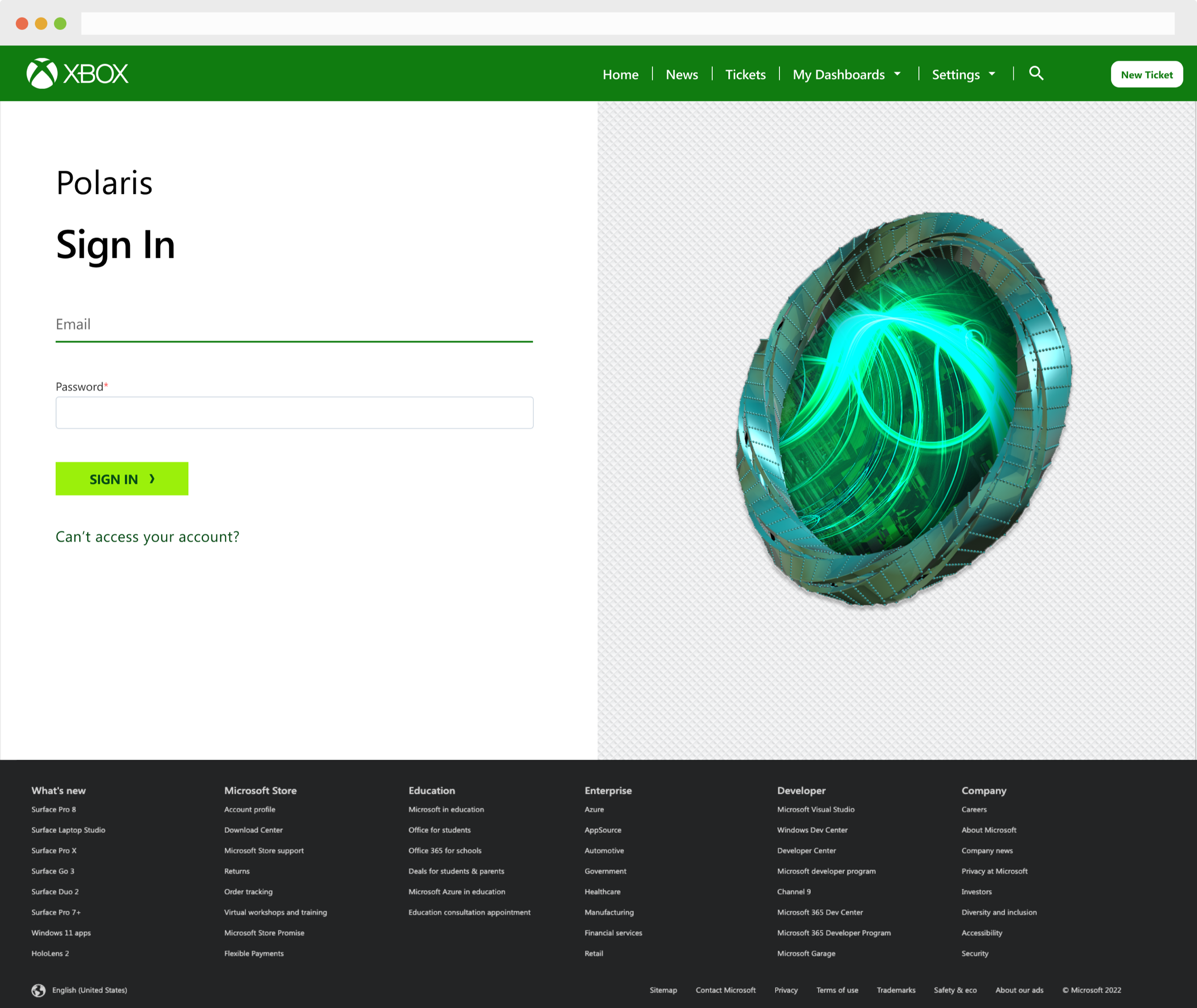Open Surface Duo 2 link

pyautogui.click(x=55, y=892)
